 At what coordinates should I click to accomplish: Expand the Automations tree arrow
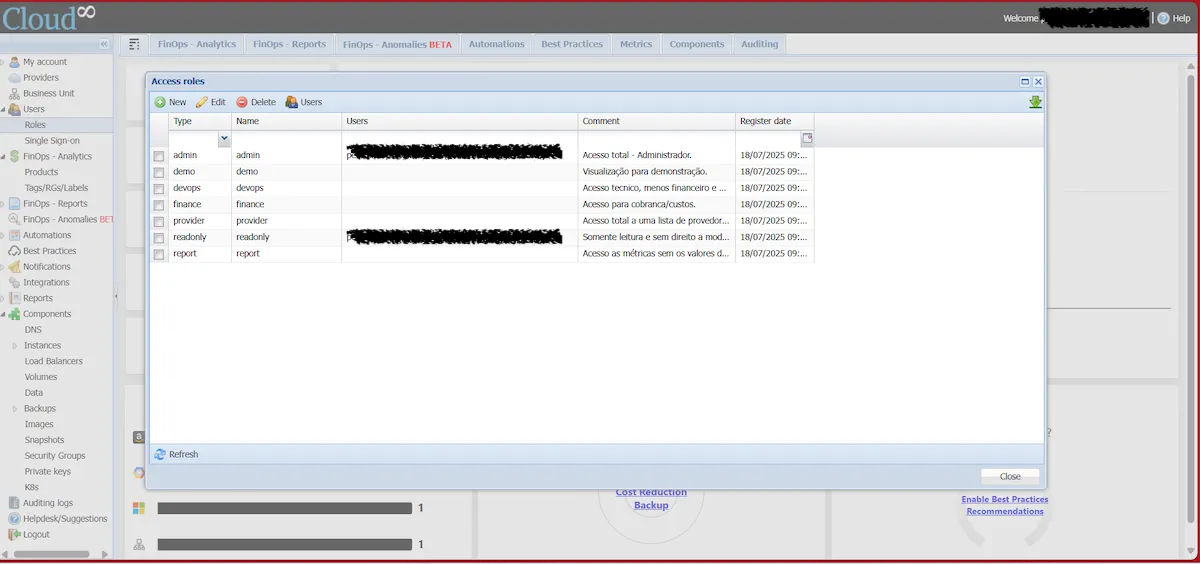[x=3, y=235]
